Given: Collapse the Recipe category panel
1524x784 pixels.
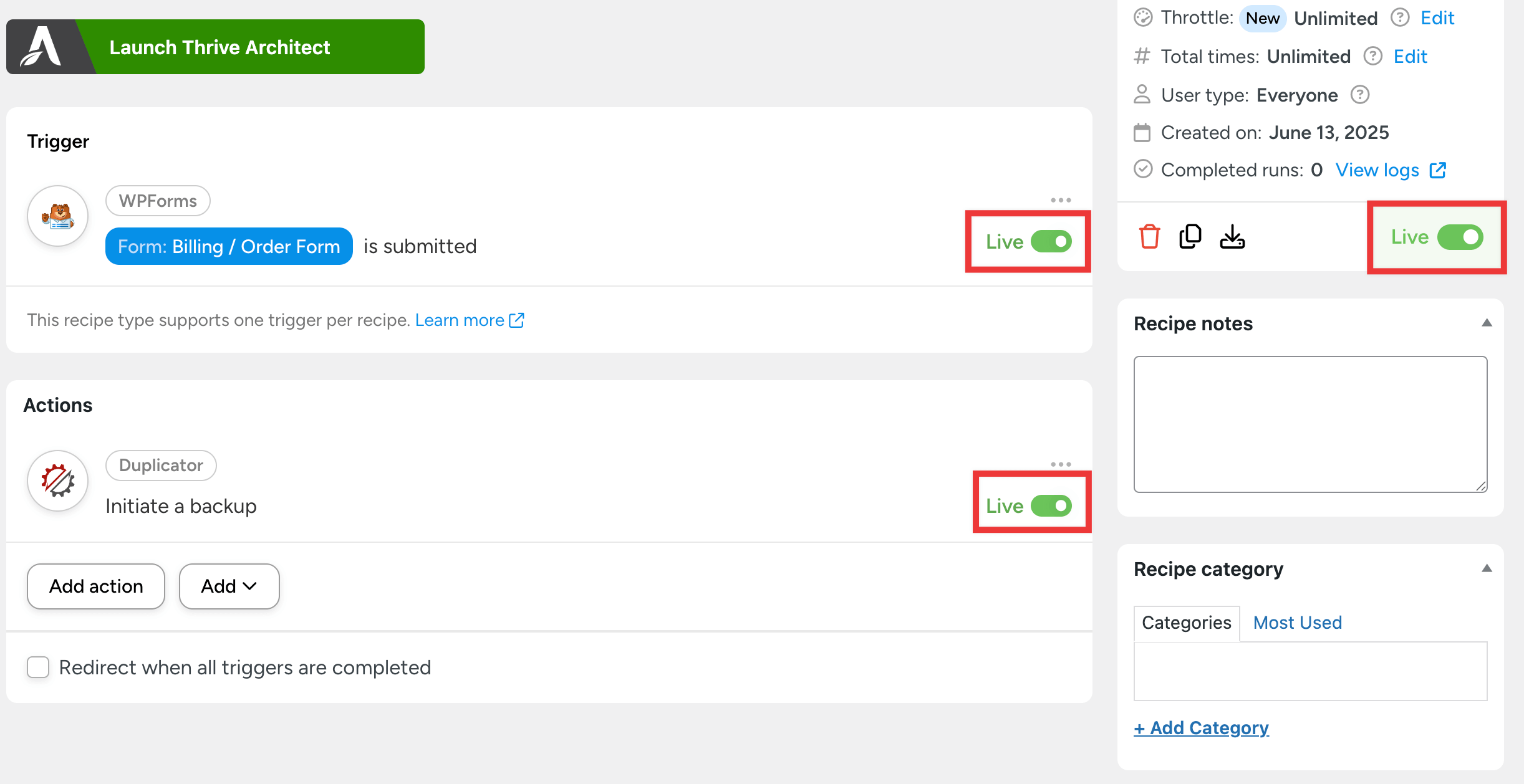Looking at the screenshot, I should (x=1487, y=568).
